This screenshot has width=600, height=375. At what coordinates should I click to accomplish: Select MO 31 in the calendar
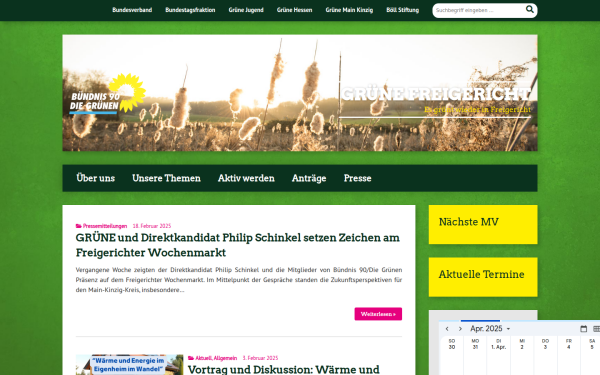point(475,344)
